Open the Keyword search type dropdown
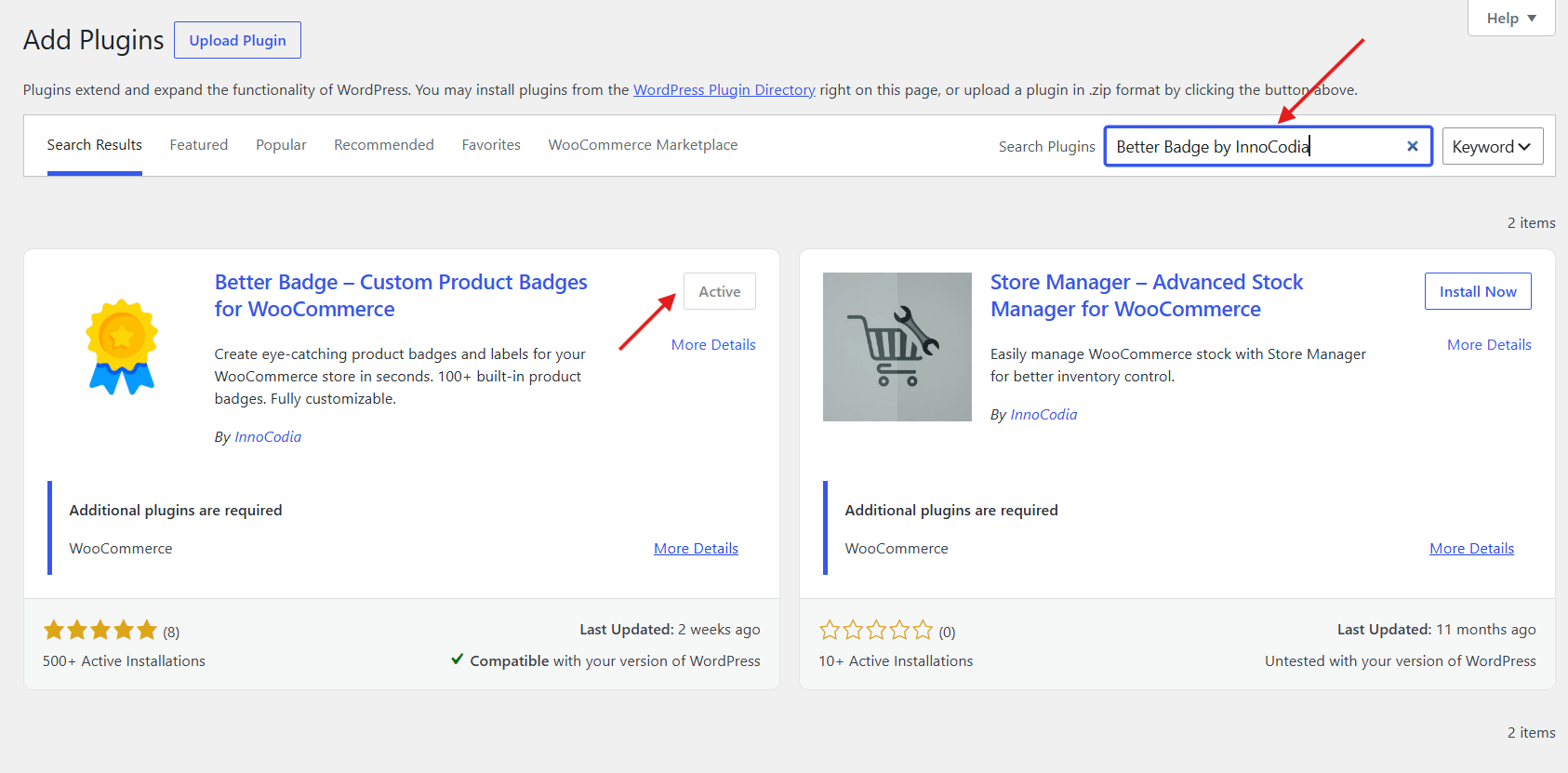Image resolution: width=1568 pixels, height=773 pixels. 1493,146
